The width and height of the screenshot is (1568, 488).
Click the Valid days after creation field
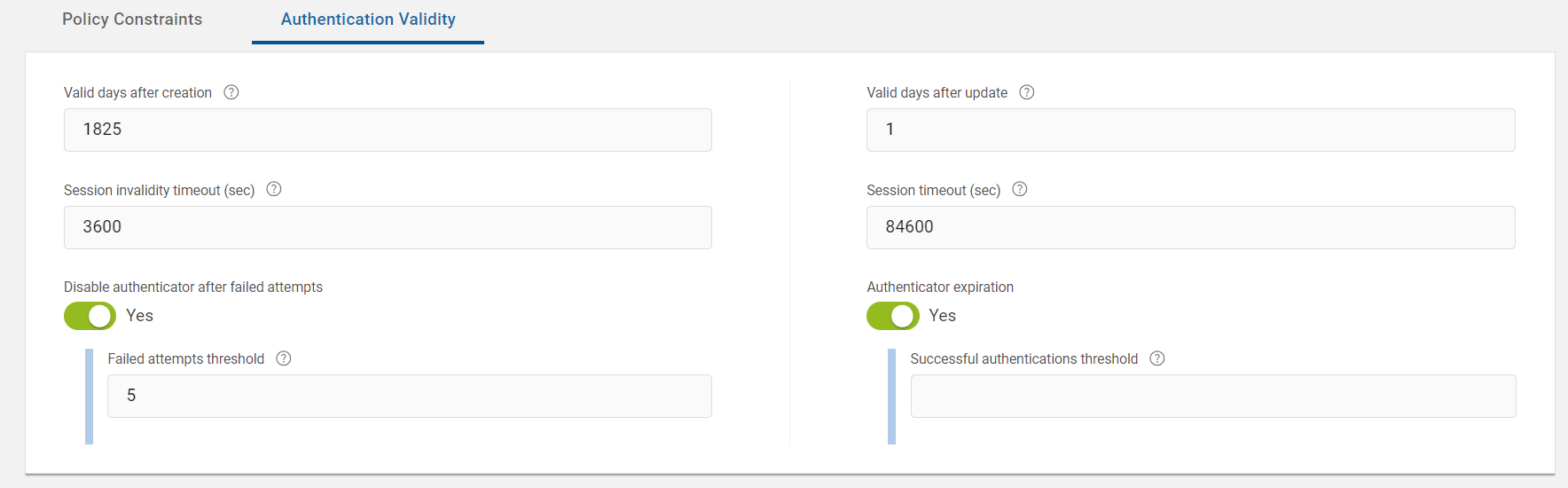(388, 130)
